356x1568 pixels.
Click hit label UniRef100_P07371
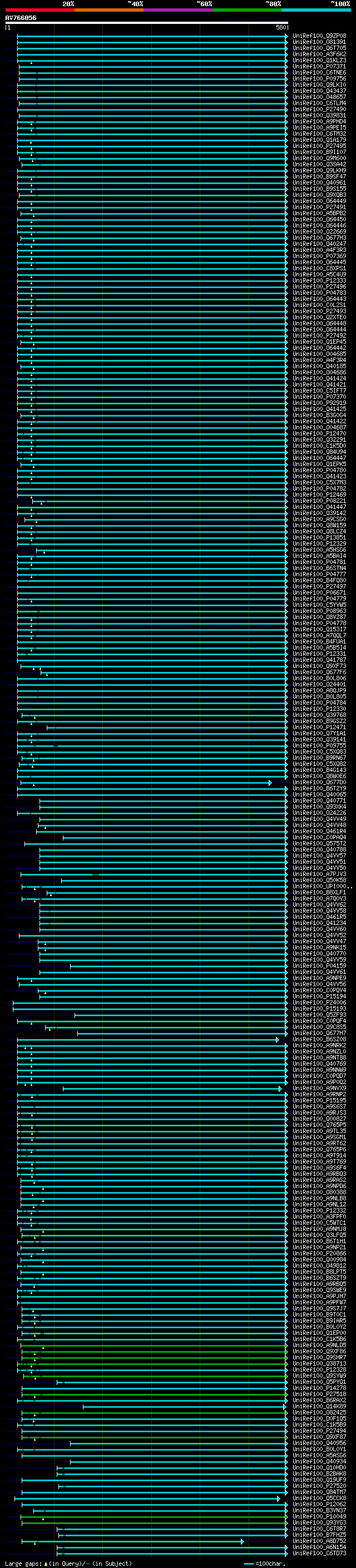pos(319,66)
